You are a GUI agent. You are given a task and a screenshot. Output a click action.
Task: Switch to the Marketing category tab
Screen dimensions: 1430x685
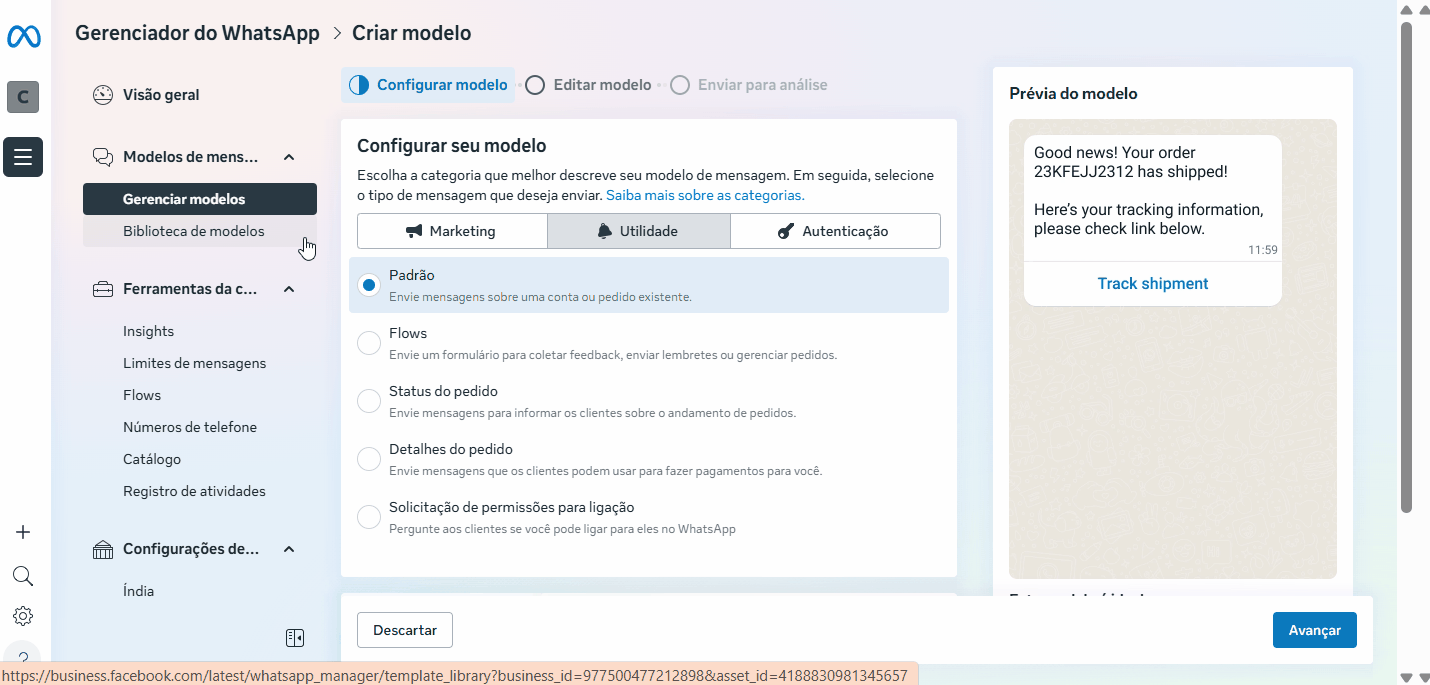(x=452, y=231)
